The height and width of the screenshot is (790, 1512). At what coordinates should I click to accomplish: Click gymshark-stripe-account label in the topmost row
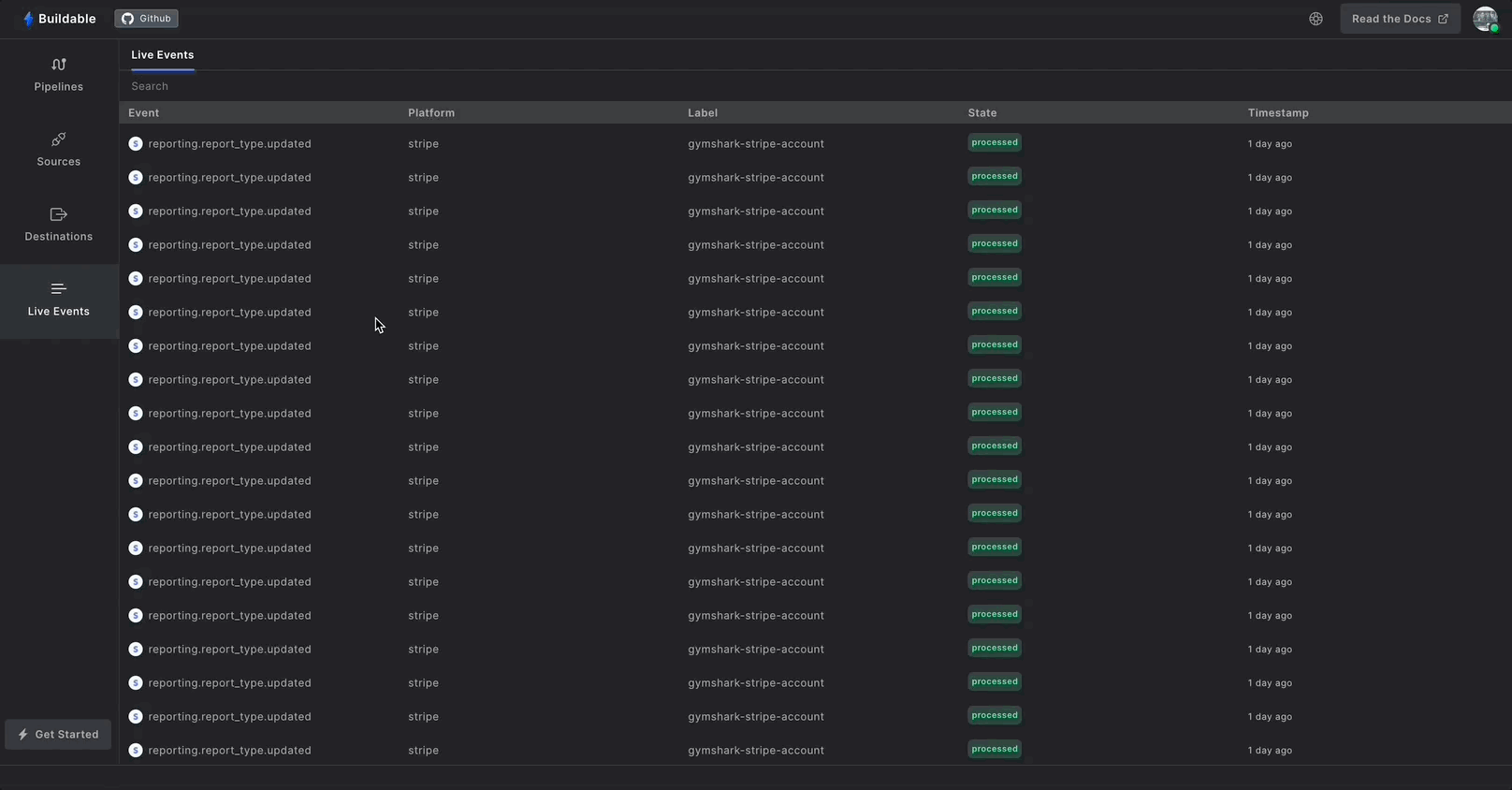pyautogui.click(x=756, y=144)
